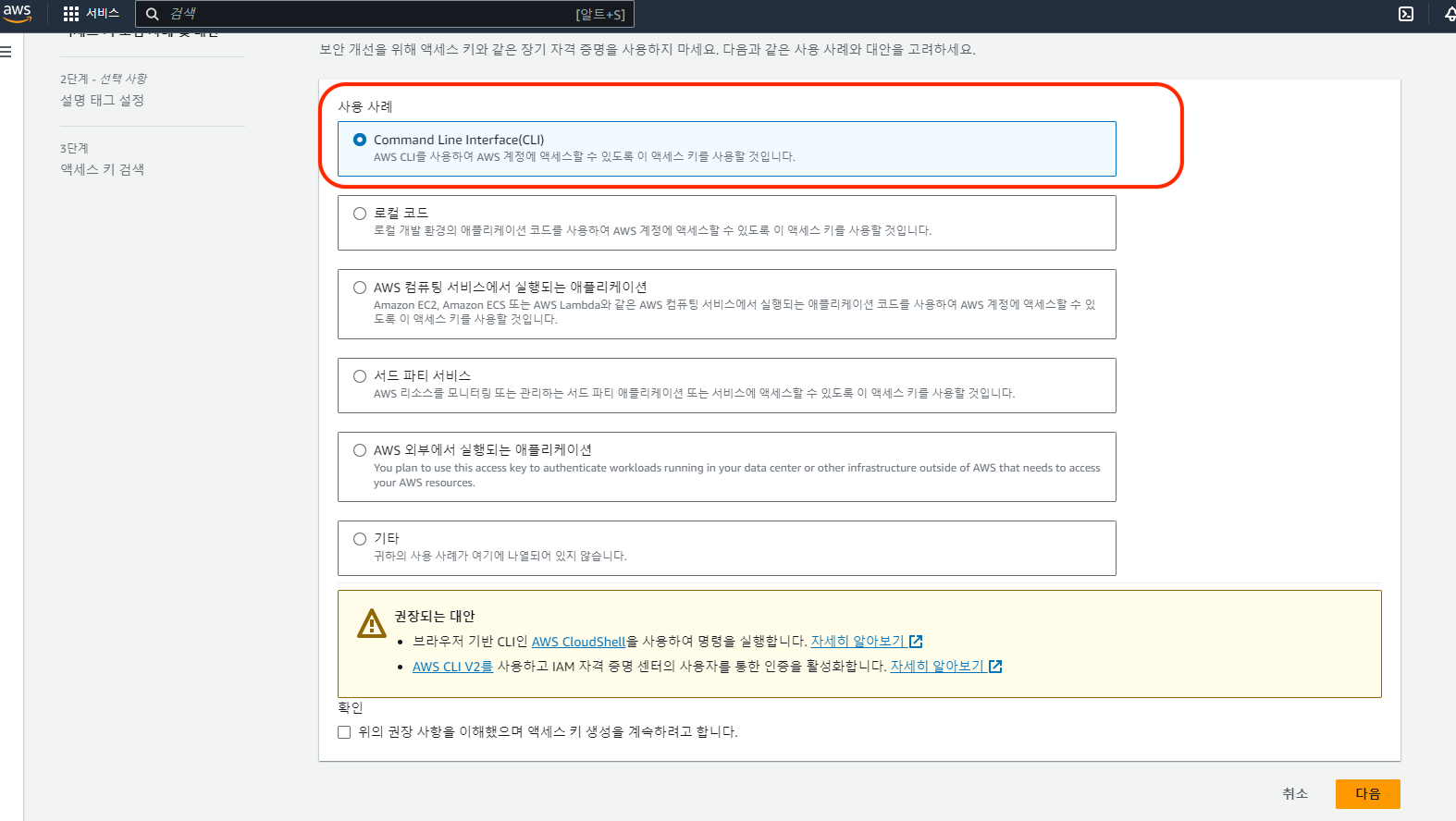Check the 위의 권장 사항을 이해했으며 confirmation box
The width and height of the screenshot is (1456, 821).
click(344, 732)
